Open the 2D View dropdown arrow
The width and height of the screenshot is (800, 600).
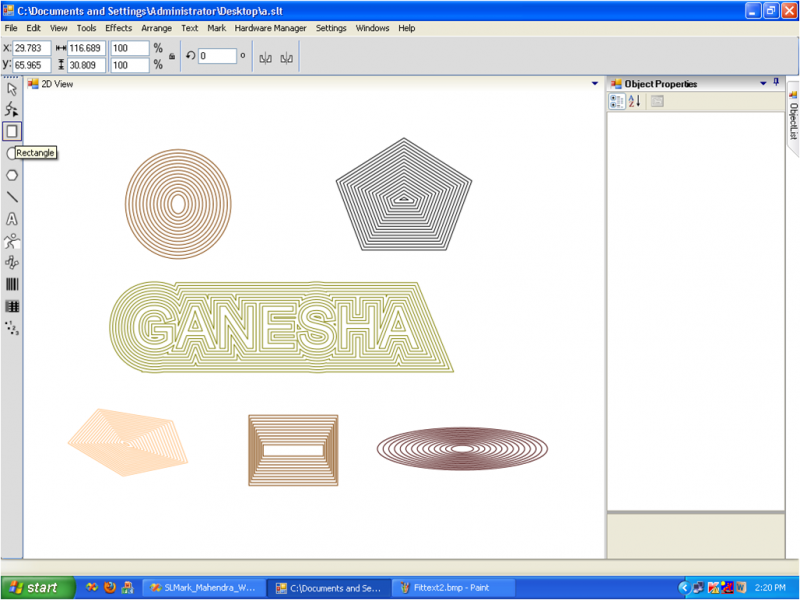tap(595, 84)
